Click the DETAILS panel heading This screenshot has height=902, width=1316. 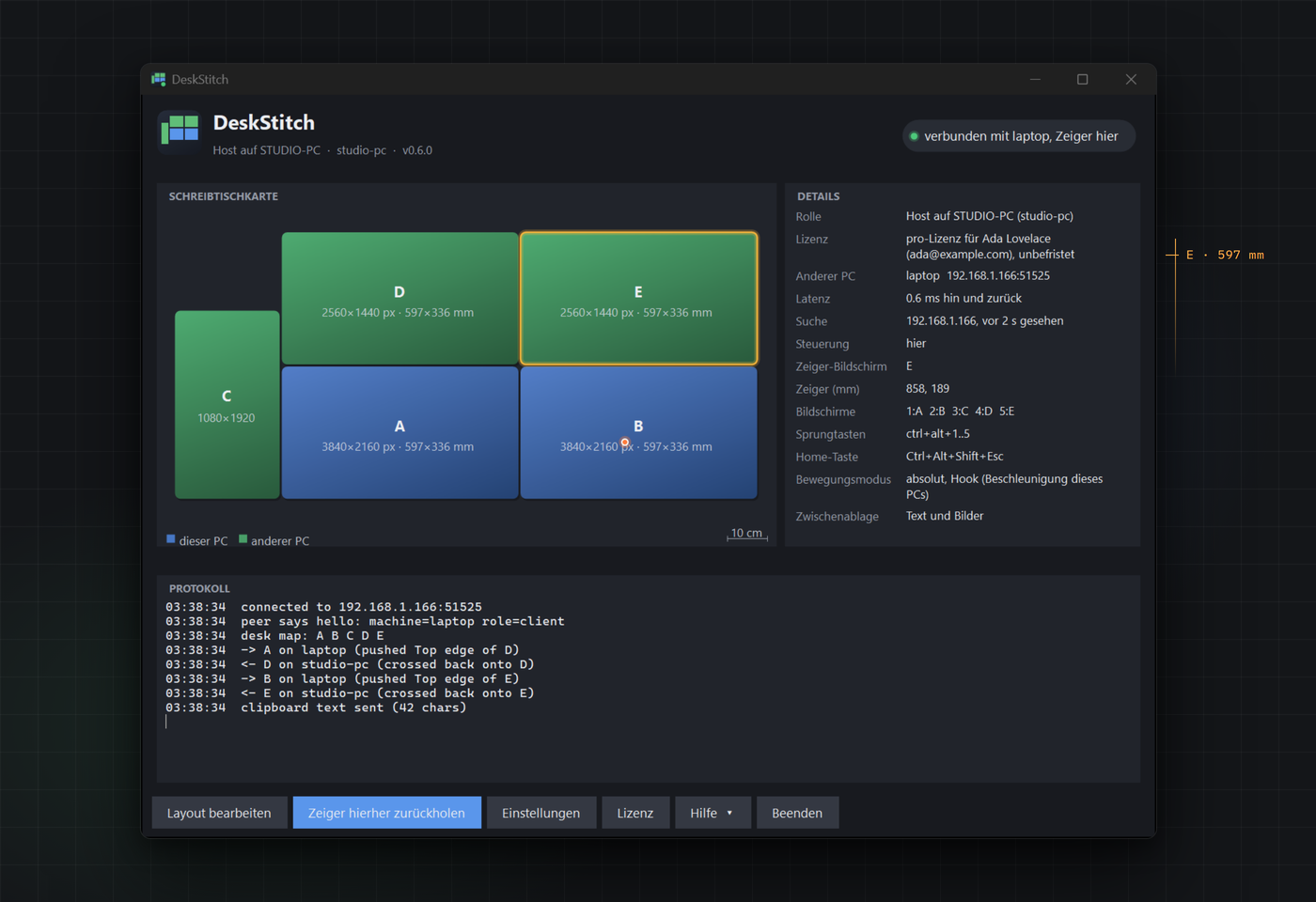(819, 196)
